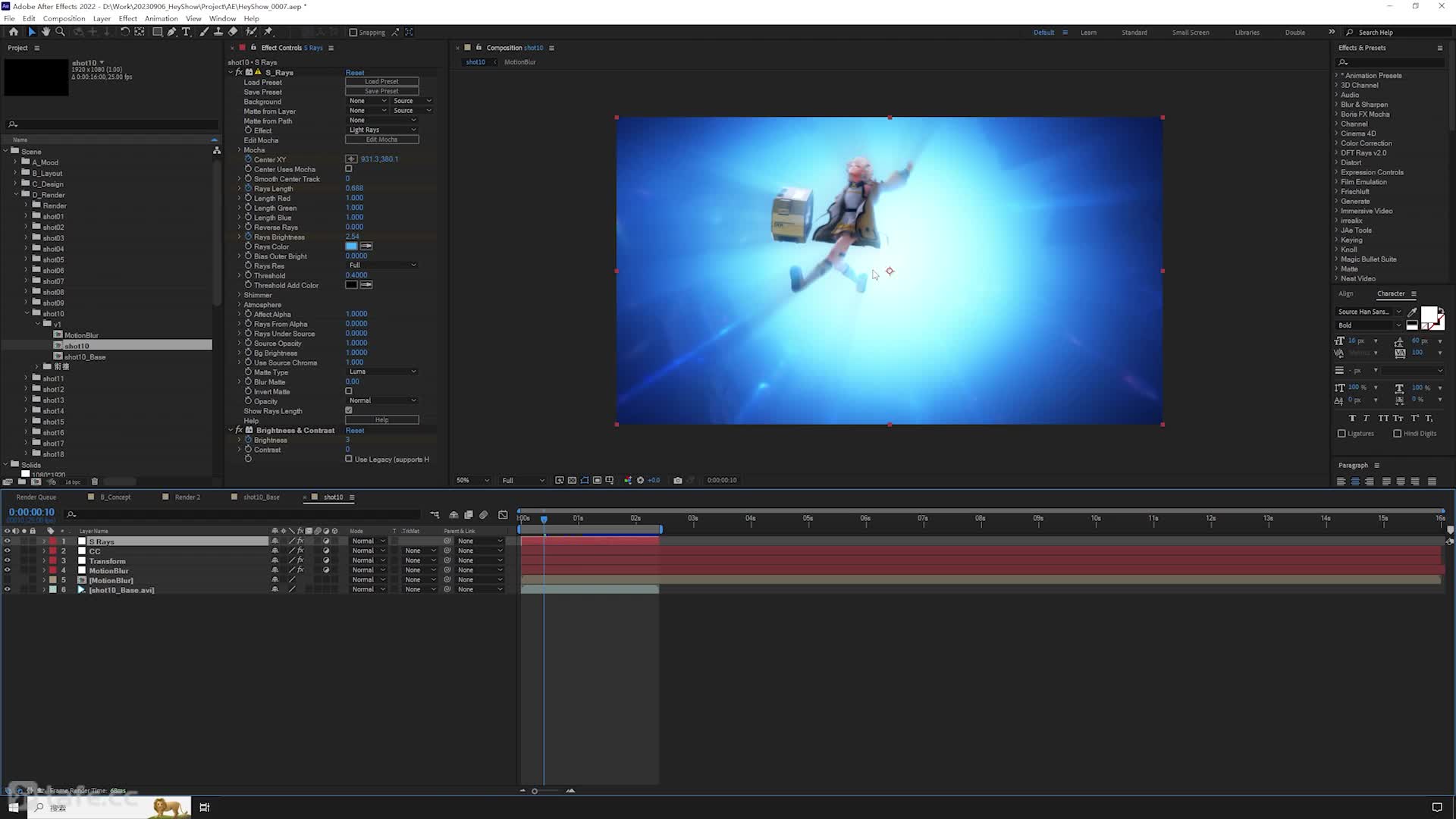The height and width of the screenshot is (819, 1456).
Task: Select the Brush tool
Action: click(204, 32)
